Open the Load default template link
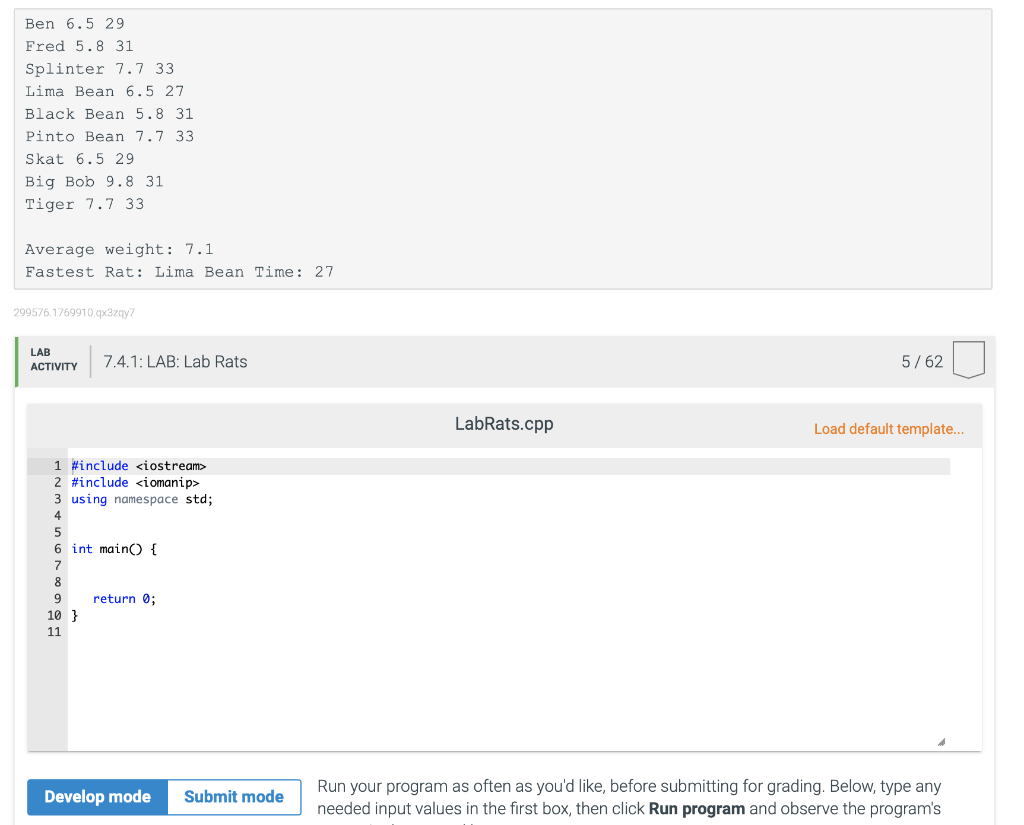Viewport: 1024px width, 825px height. 888,428
